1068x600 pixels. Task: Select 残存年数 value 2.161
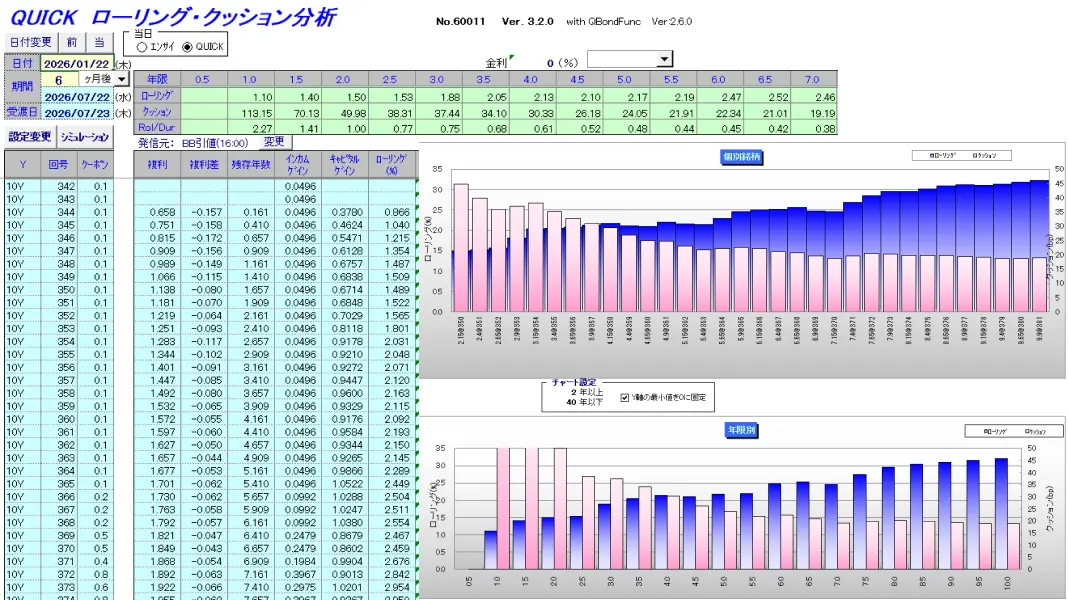(x=251, y=315)
